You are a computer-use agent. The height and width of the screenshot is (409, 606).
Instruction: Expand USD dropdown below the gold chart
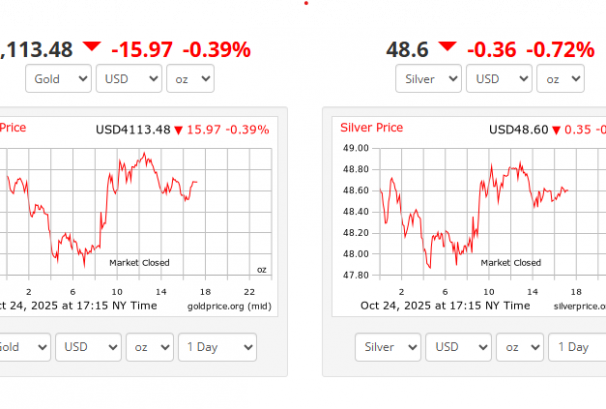pyautogui.click(x=88, y=347)
